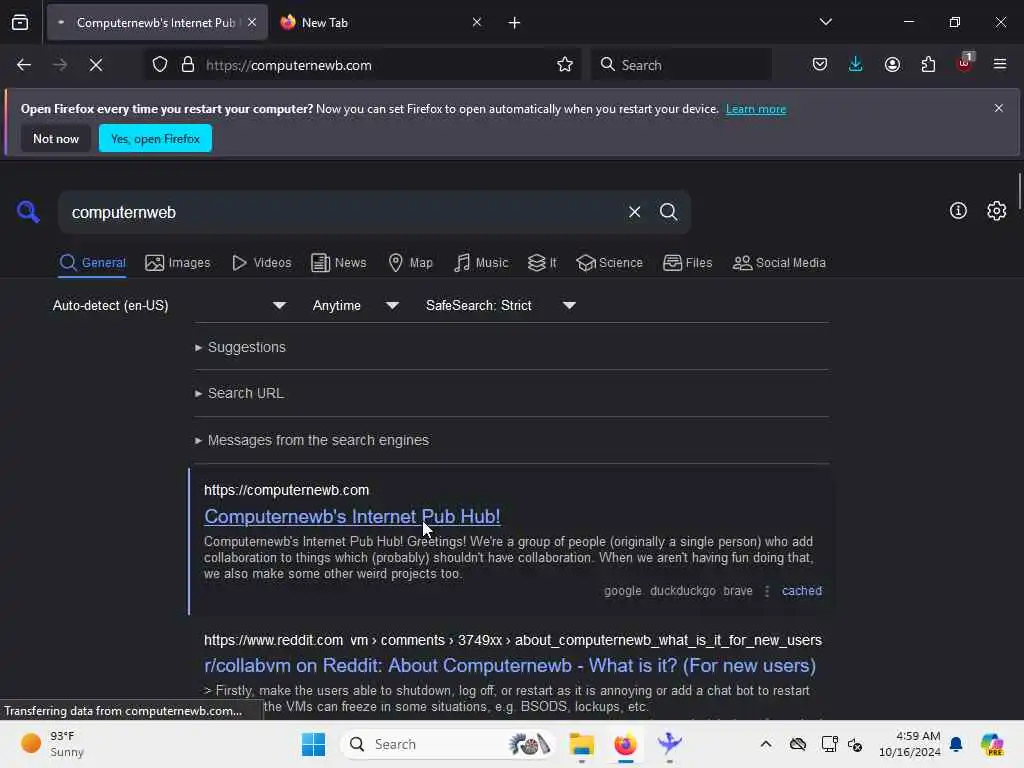This screenshot has height=768, width=1024.
Task: Save page to Pocket
Action: (x=820, y=65)
